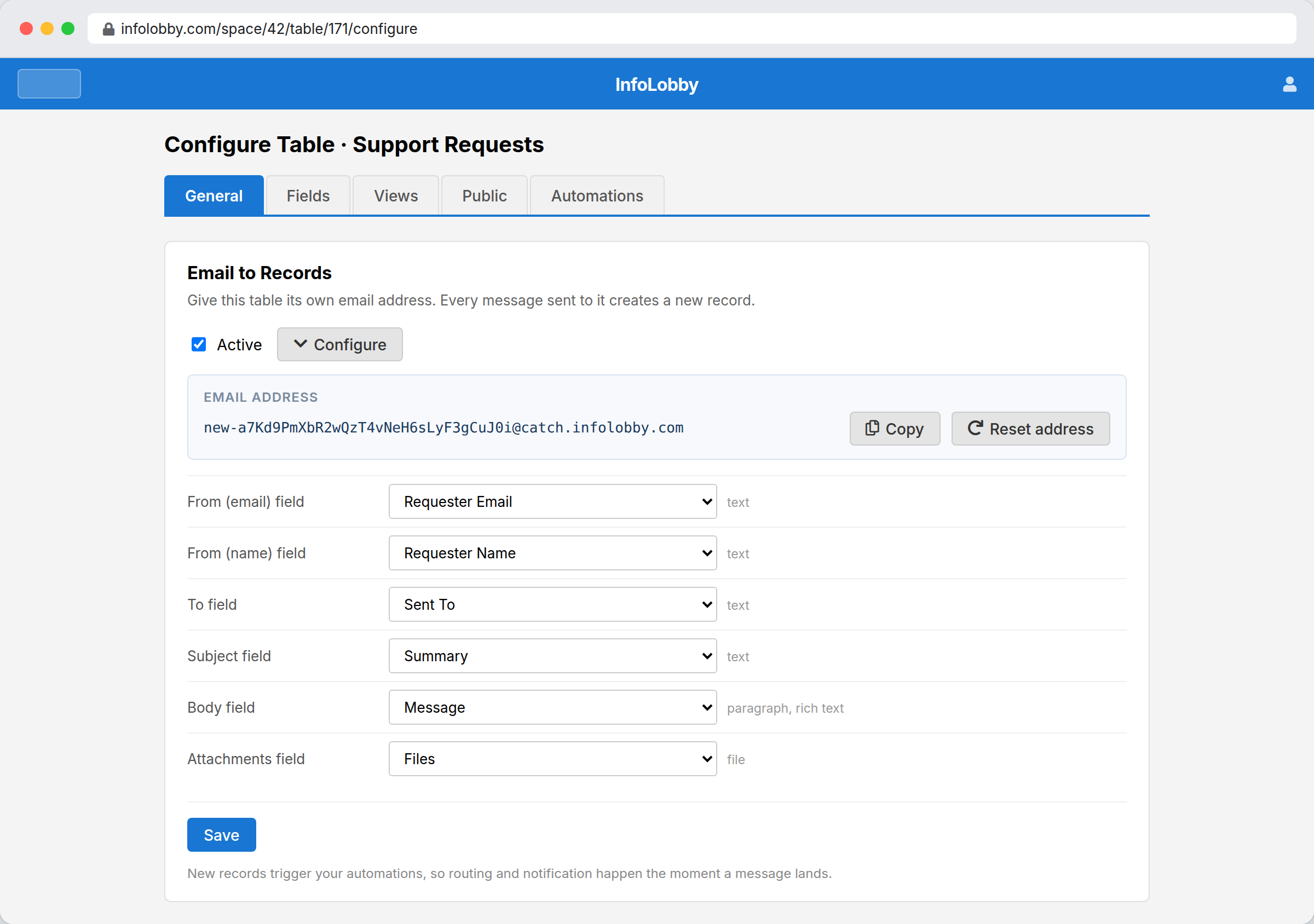Click the 'To field' label
Screen dimensions: 1314x924
click(x=212, y=605)
